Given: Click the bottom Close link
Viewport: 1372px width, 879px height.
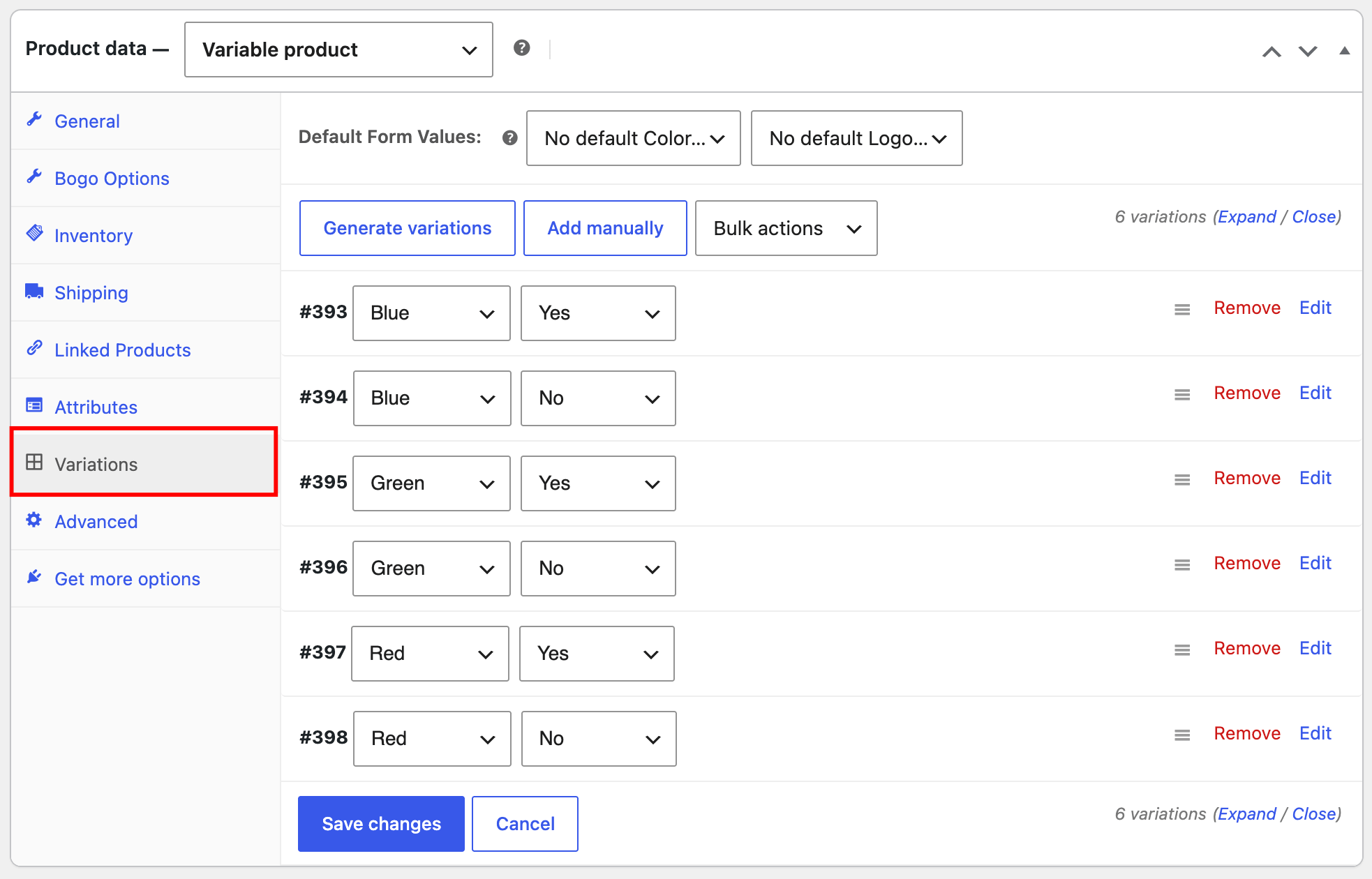Looking at the screenshot, I should coord(1313,814).
